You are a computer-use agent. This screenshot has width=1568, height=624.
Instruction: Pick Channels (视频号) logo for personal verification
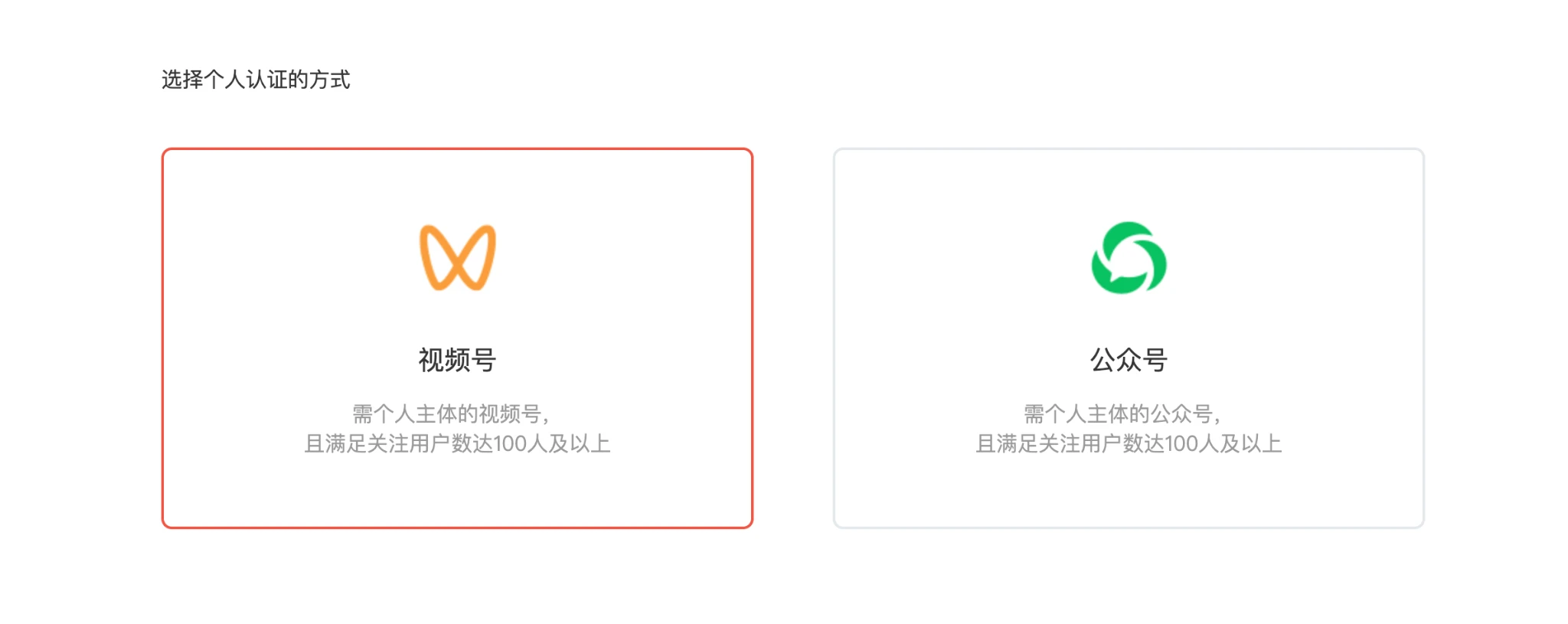point(458,258)
